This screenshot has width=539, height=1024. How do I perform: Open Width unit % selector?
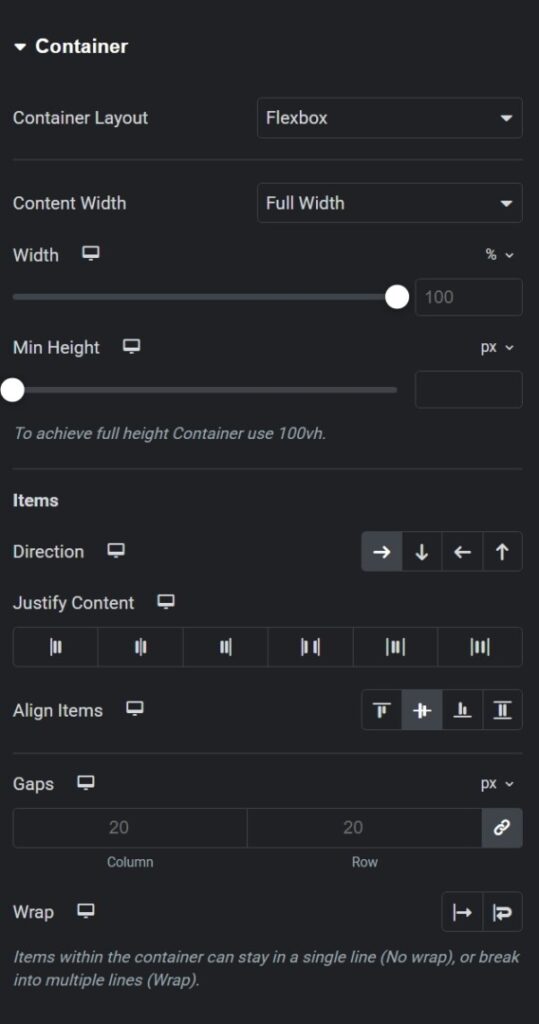point(499,255)
